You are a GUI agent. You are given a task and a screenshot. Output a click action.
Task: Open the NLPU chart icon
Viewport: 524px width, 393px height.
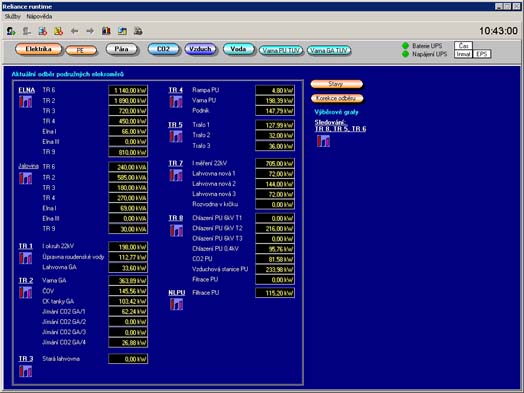176,304
